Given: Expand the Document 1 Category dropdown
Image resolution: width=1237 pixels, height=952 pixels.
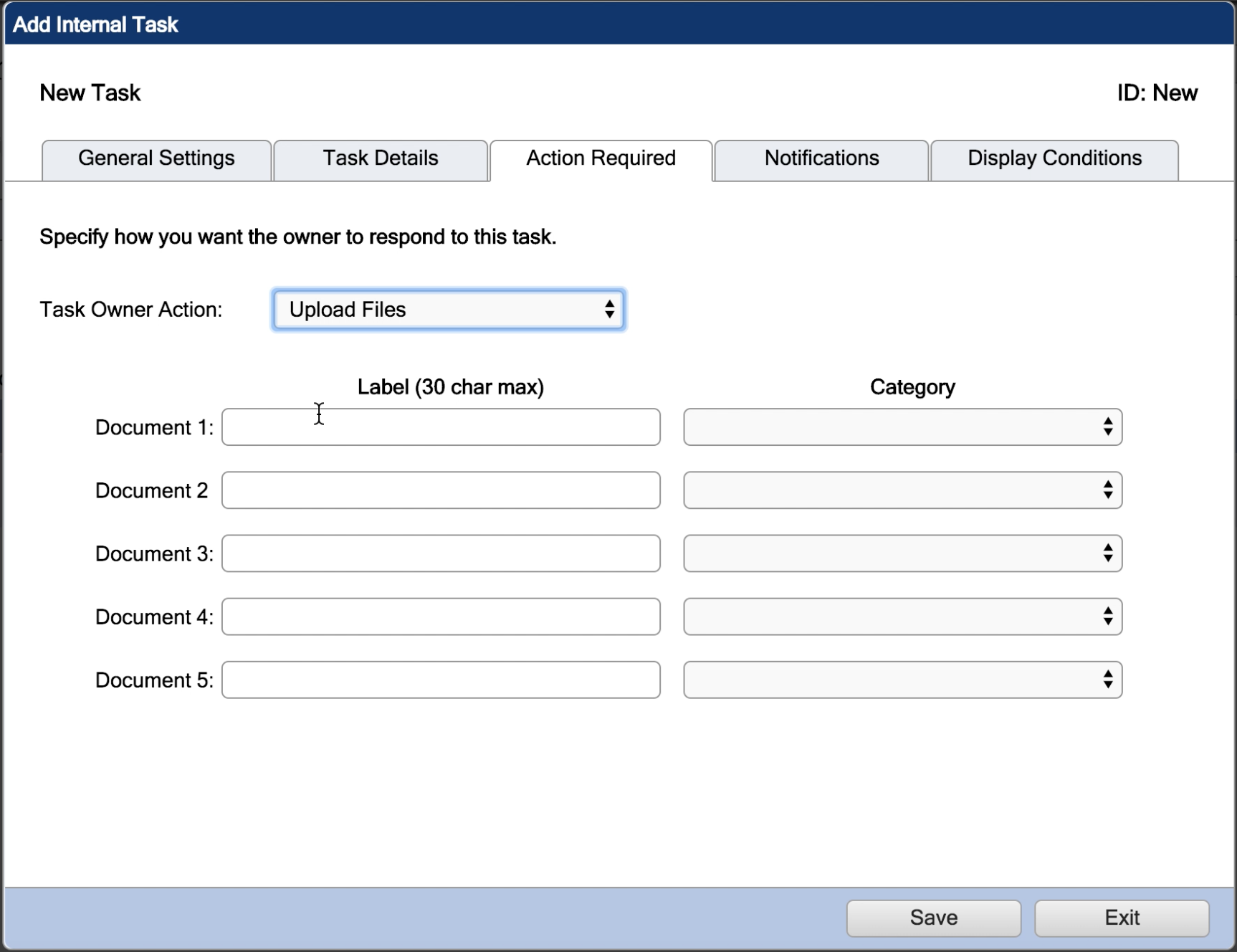Looking at the screenshot, I should [901, 427].
